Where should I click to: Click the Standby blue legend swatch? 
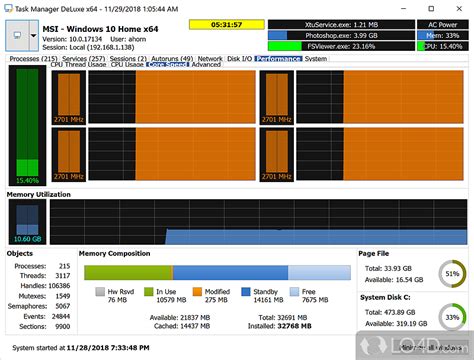pyautogui.click(x=246, y=292)
